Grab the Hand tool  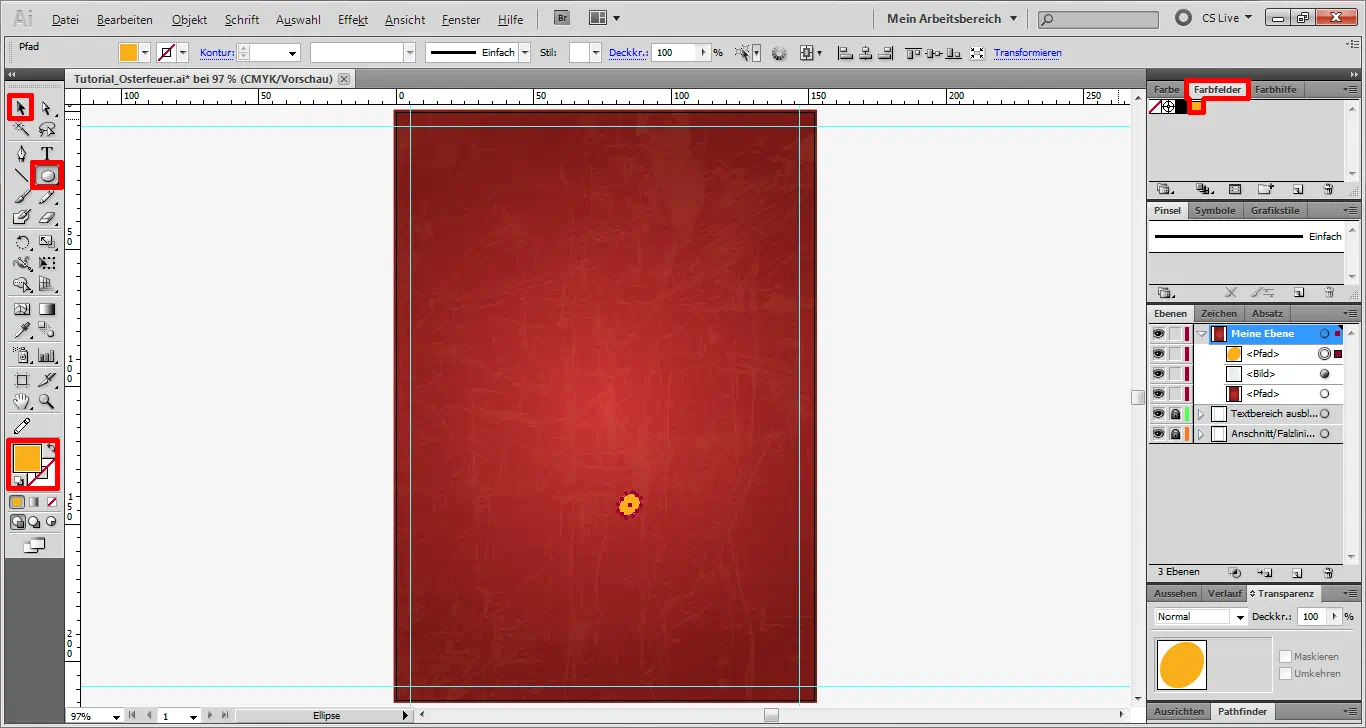[21, 401]
